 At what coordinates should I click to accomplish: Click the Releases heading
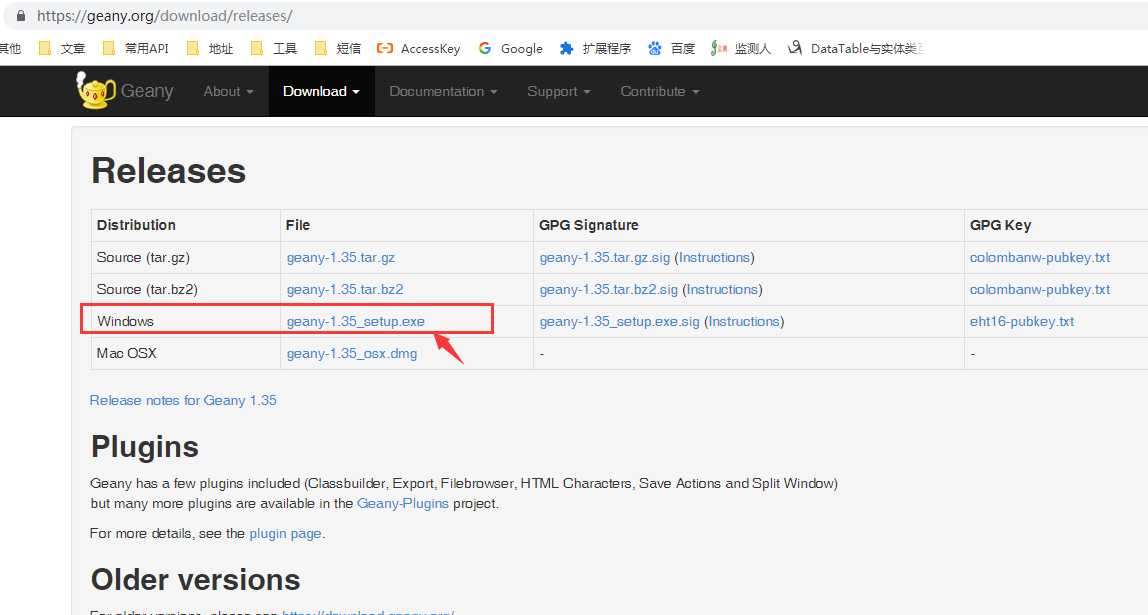coord(168,171)
